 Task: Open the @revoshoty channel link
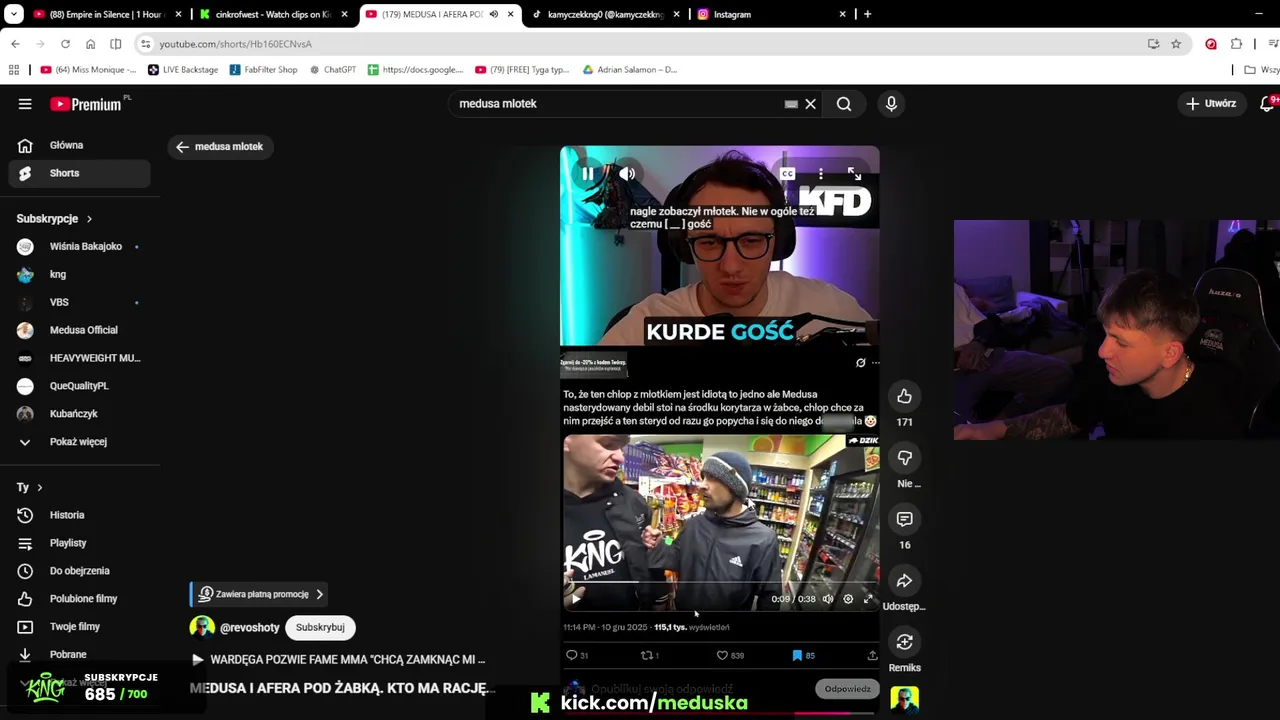(250, 628)
